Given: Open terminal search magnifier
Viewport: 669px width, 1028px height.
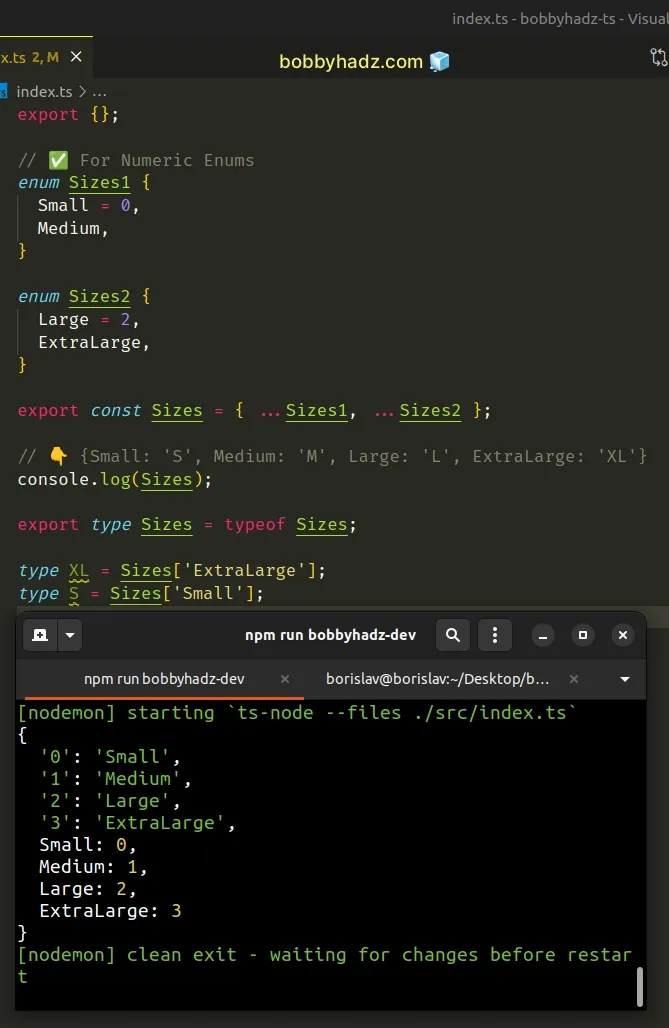Looking at the screenshot, I should point(453,635).
